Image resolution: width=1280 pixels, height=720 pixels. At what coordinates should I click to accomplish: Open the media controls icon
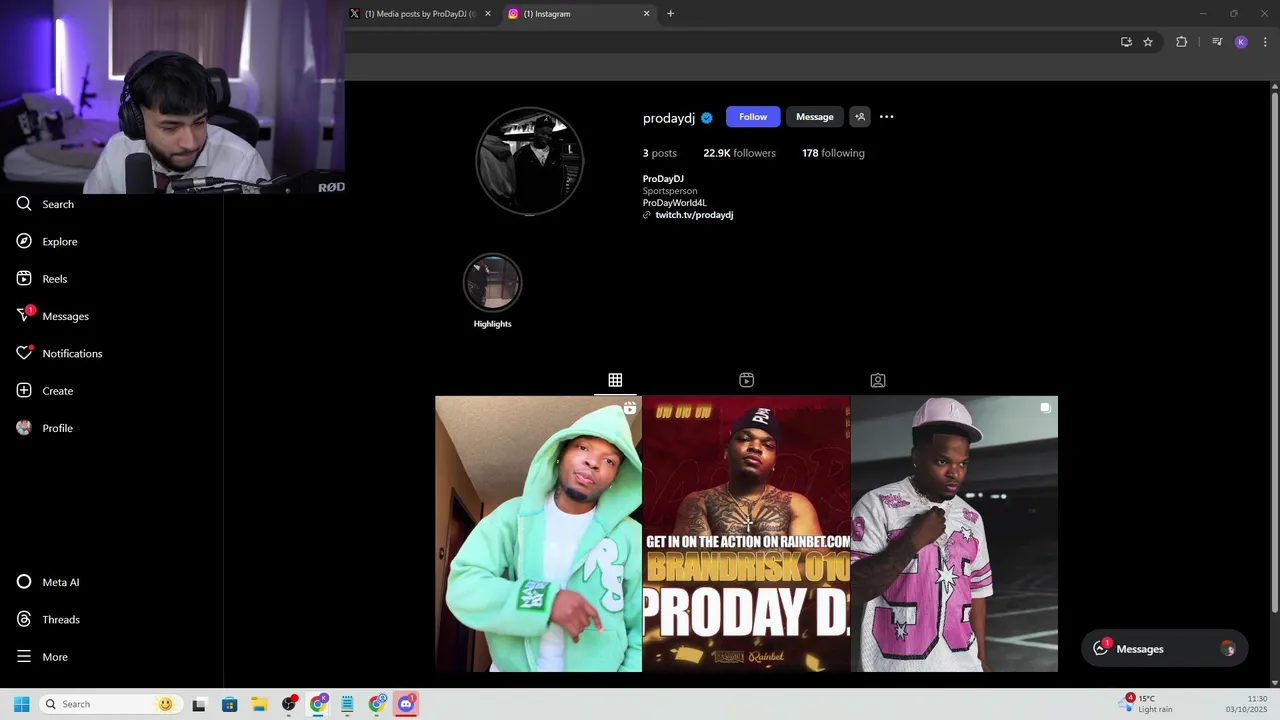1217,42
